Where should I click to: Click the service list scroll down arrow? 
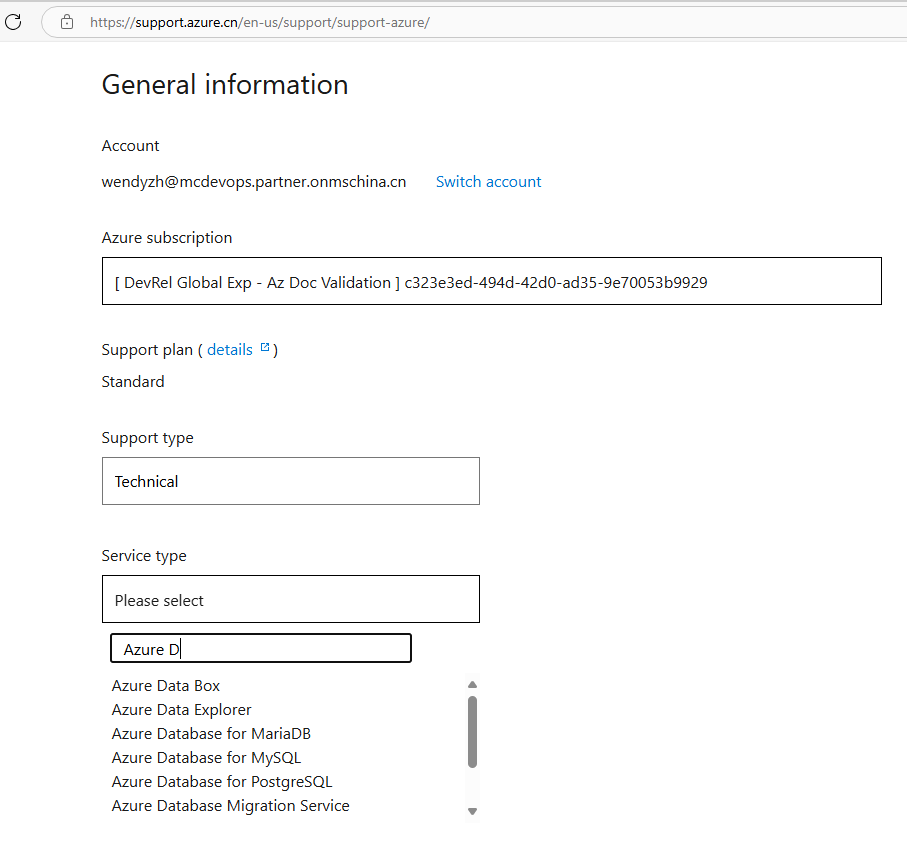click(473, 811)
